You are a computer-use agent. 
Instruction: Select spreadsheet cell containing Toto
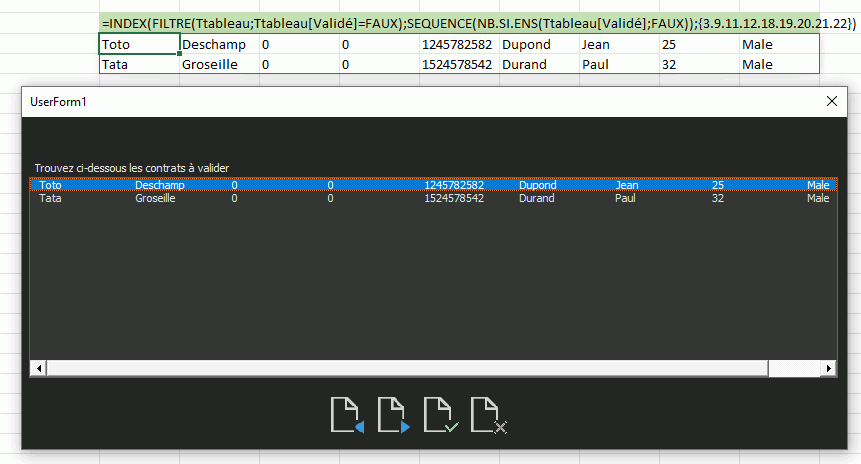pyautogui.click(x=139, y=44)
